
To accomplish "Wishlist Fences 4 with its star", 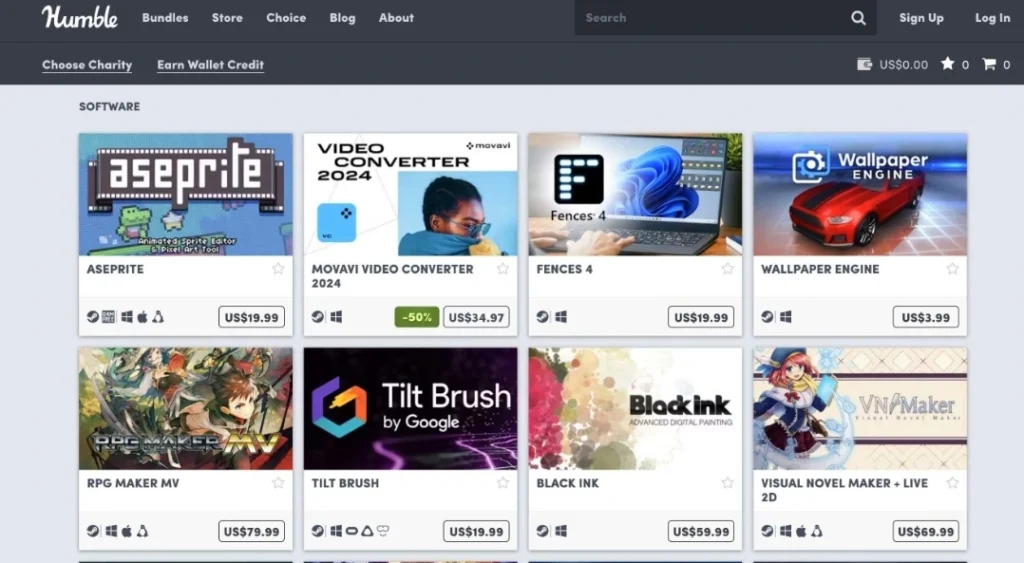I will click(728, 268).
